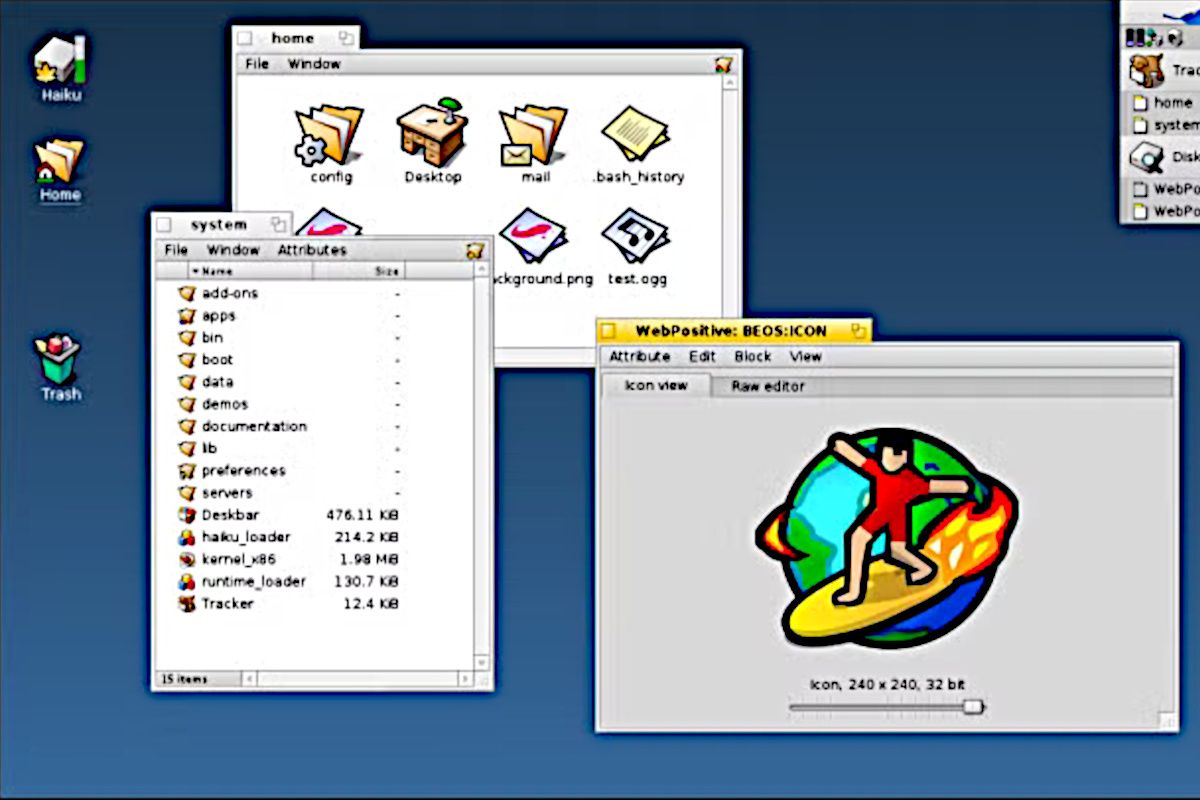Open Window menu in system window
This screenshot has height=800, width=1200.
233,250
